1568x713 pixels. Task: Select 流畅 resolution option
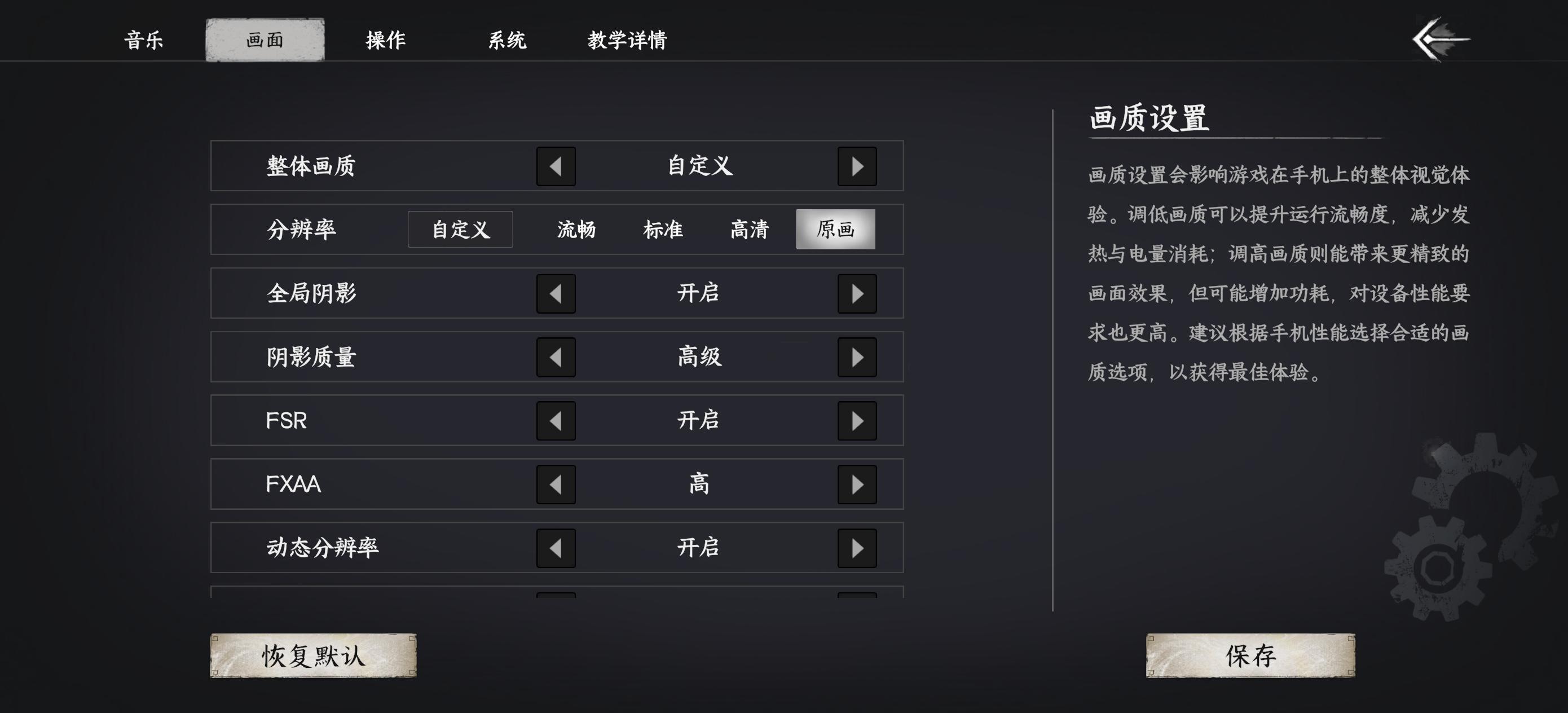coord(576,230)
